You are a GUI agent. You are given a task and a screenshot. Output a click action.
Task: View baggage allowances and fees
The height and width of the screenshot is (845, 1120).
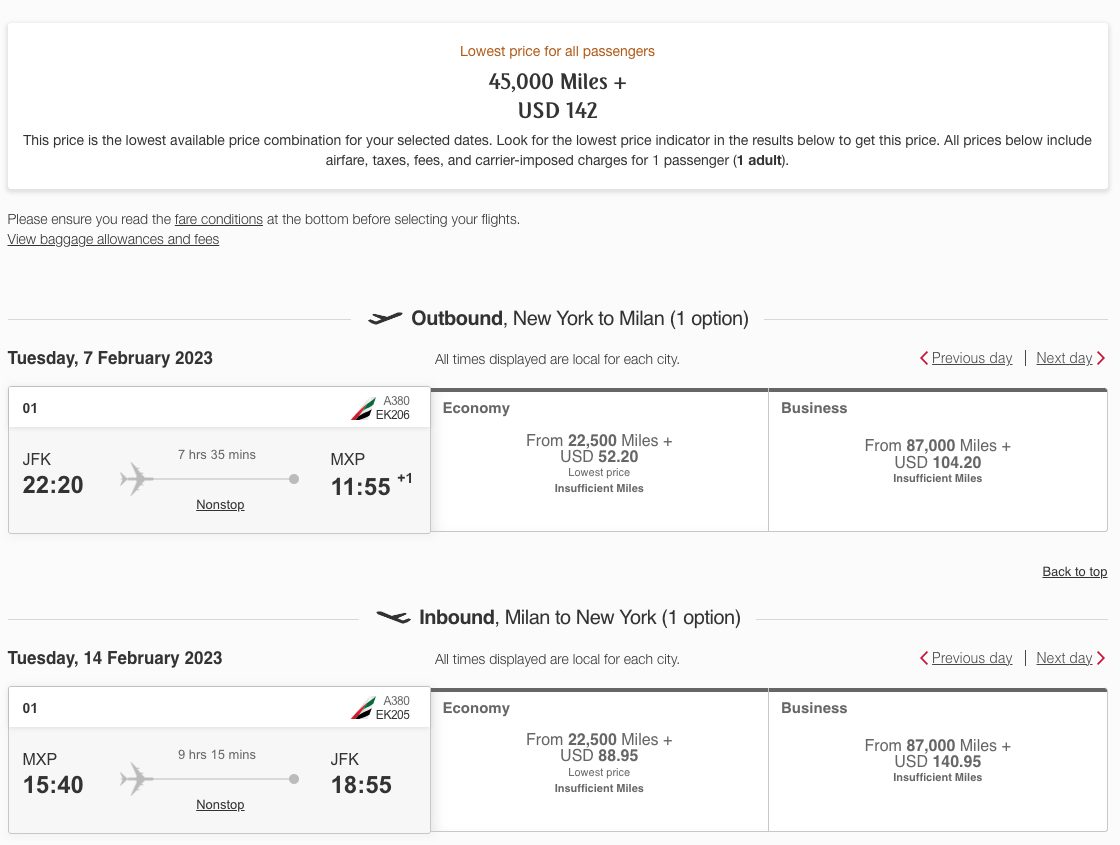pos(112,239)
